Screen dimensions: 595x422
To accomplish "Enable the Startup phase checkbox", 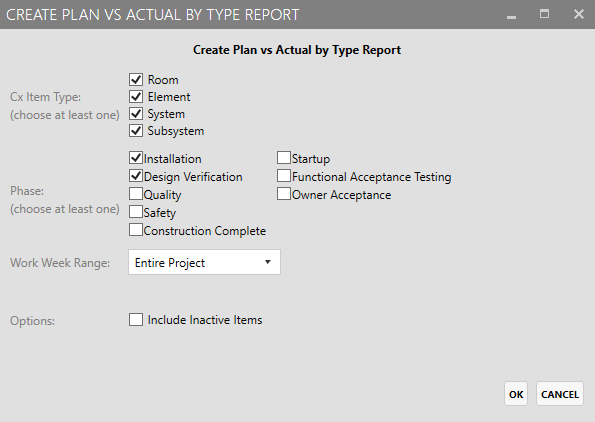I will pos(284,158).
